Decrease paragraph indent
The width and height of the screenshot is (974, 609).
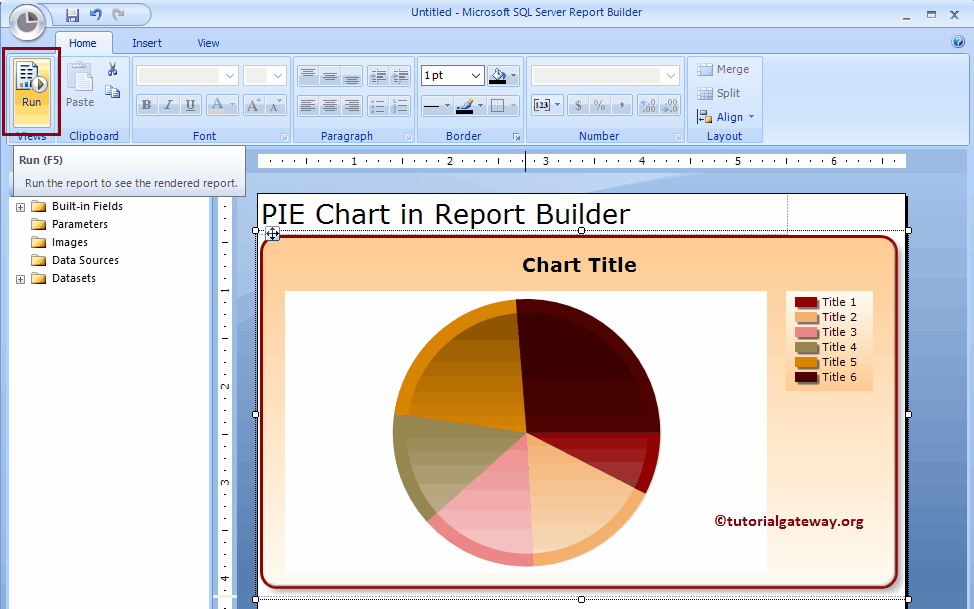pyautogui.click(x=378, y=76)
